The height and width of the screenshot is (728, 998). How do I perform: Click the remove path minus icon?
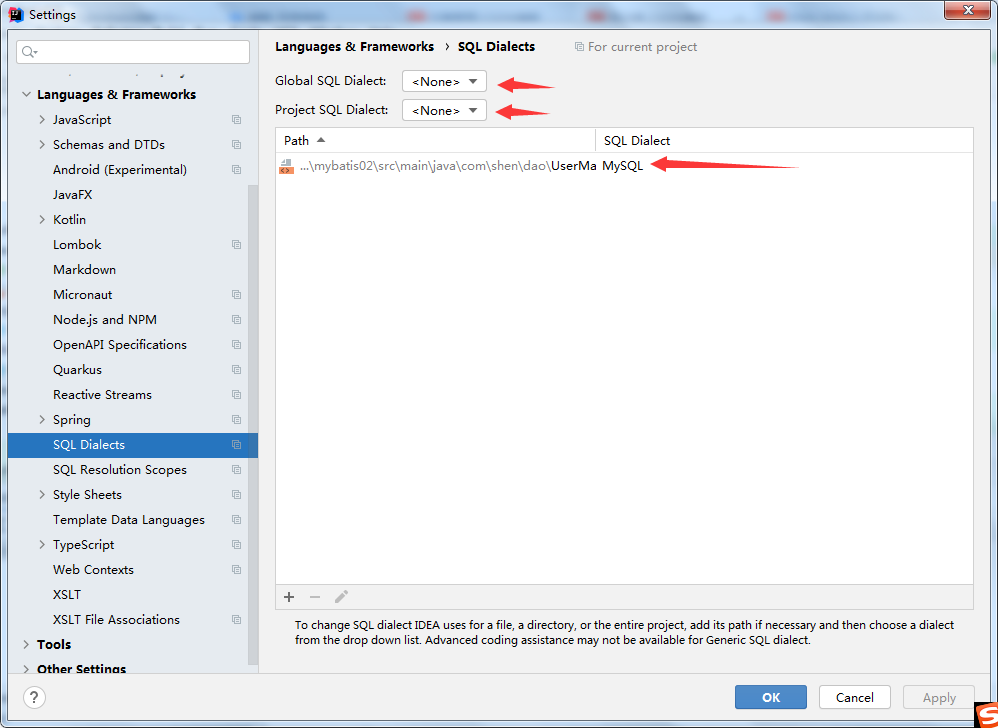click(315, 597)
